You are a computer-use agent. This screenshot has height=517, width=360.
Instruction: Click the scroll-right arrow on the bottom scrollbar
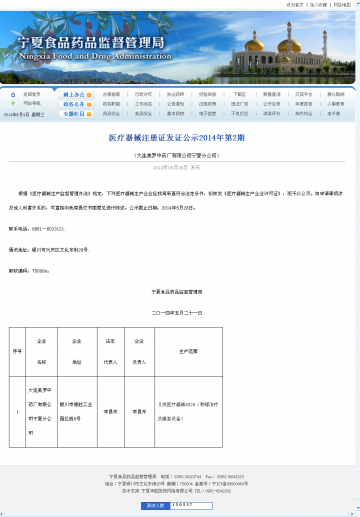(352, 514)
